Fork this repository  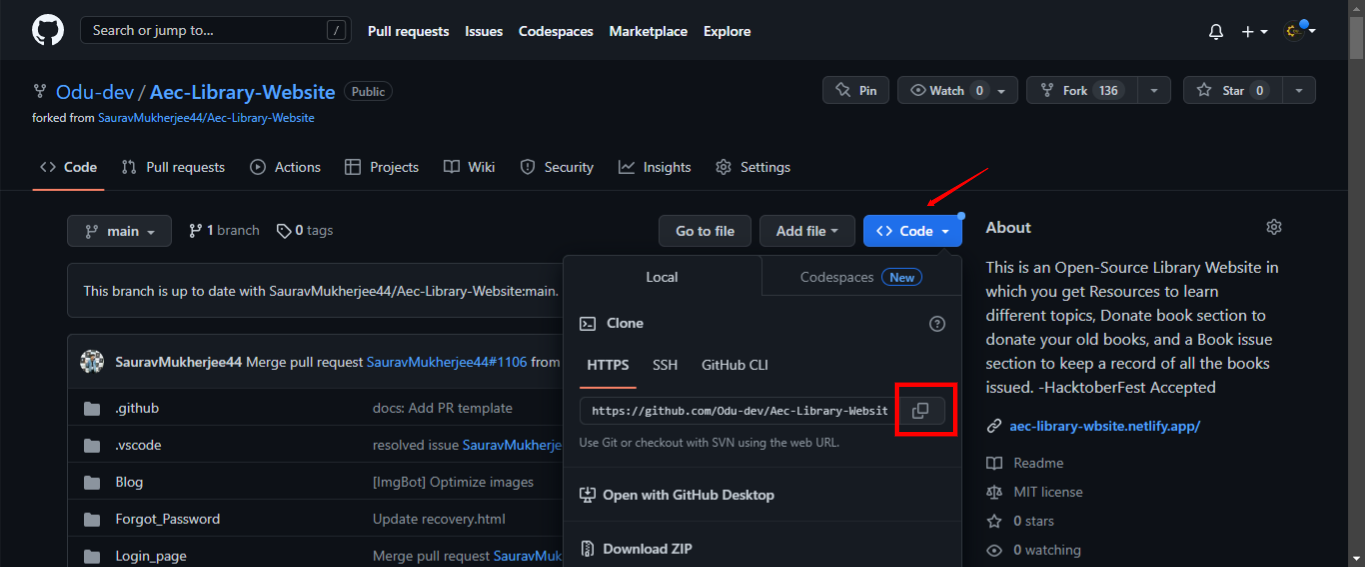(x=1081, y=90)
